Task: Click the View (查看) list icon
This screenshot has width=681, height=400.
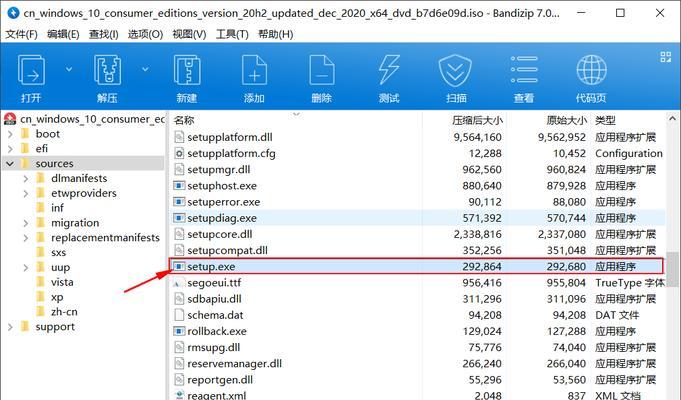Action: (524, 69)
